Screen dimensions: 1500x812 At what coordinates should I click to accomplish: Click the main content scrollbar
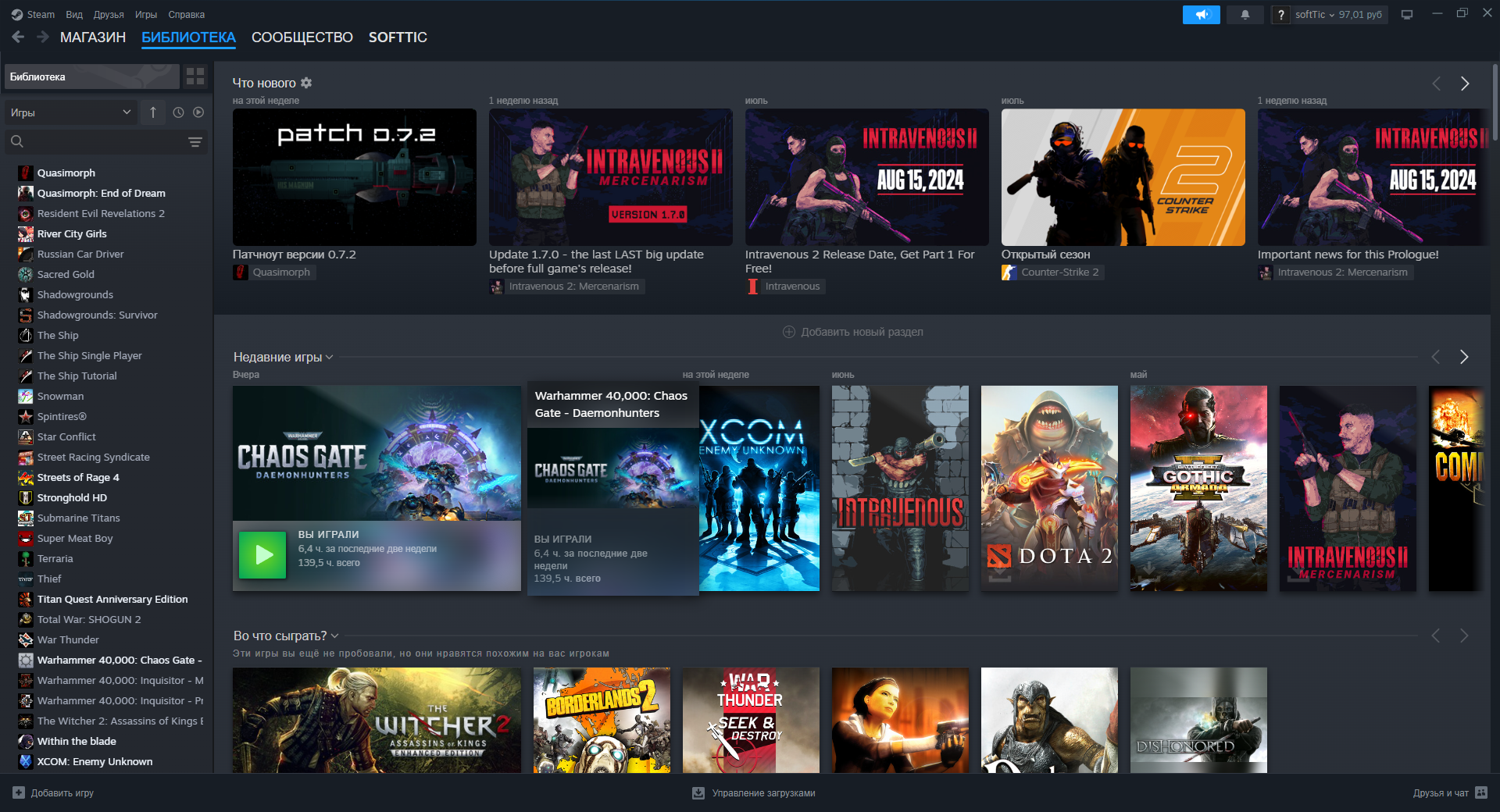pos(1495,101)
